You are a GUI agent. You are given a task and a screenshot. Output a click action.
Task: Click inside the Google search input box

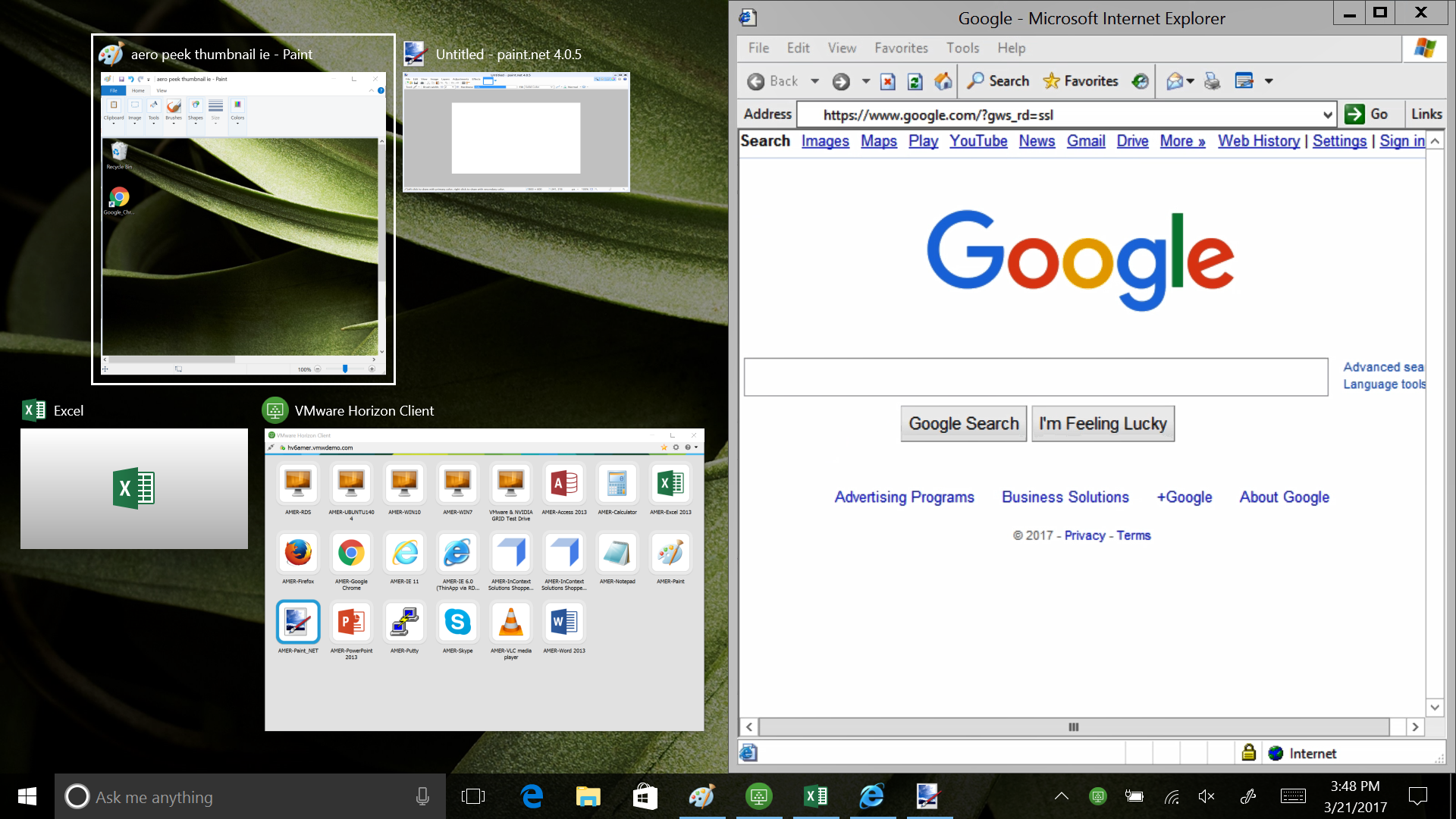click(x=1035, y=377)
